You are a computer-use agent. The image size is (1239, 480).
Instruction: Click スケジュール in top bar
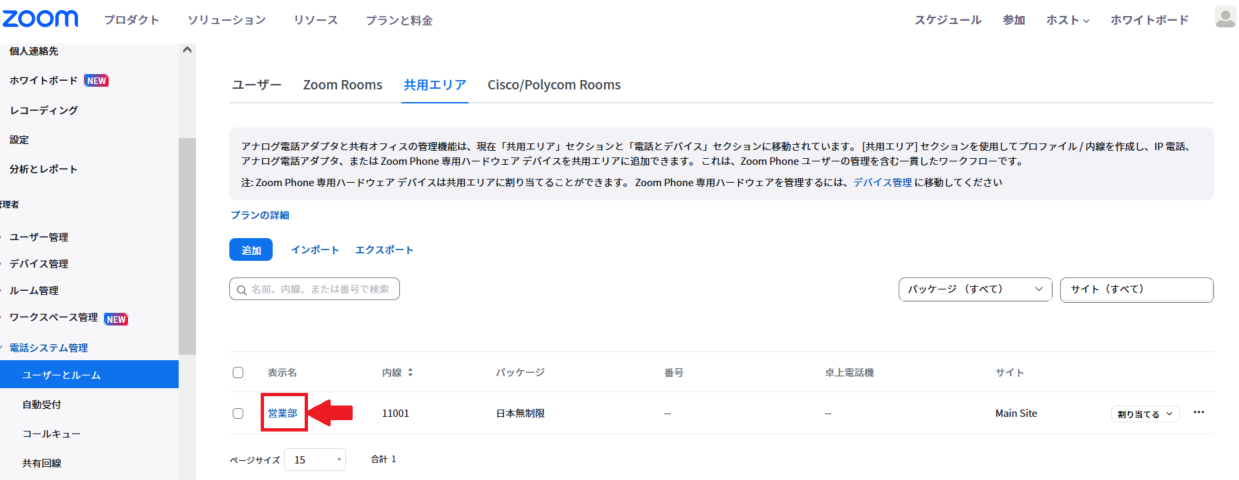coord(948,20)
